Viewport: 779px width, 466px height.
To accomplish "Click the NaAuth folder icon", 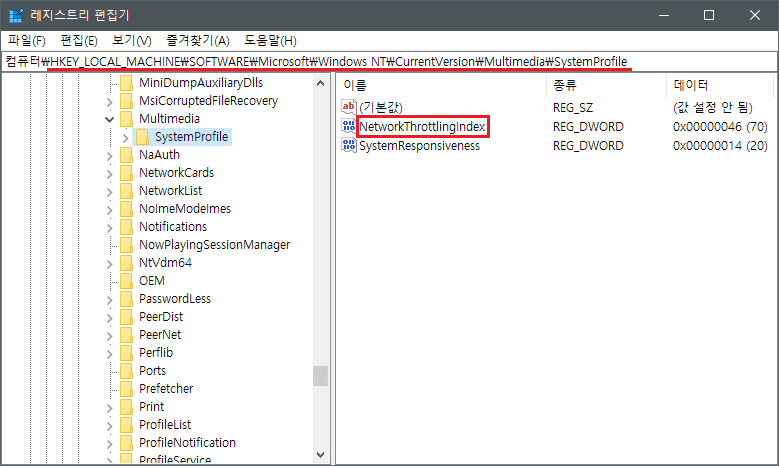I will pos(127,155).
